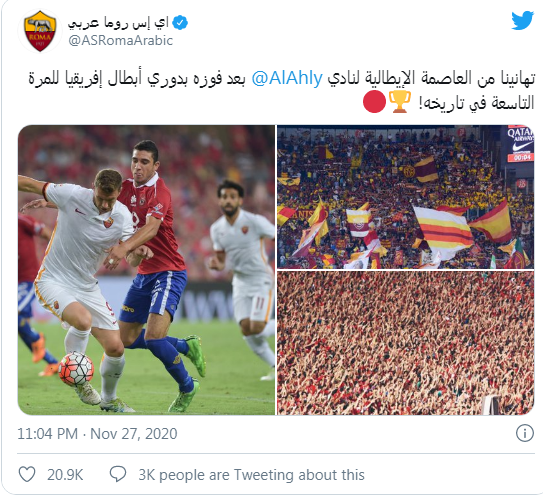Open the Roma fans flags photo

click(406, 197)
